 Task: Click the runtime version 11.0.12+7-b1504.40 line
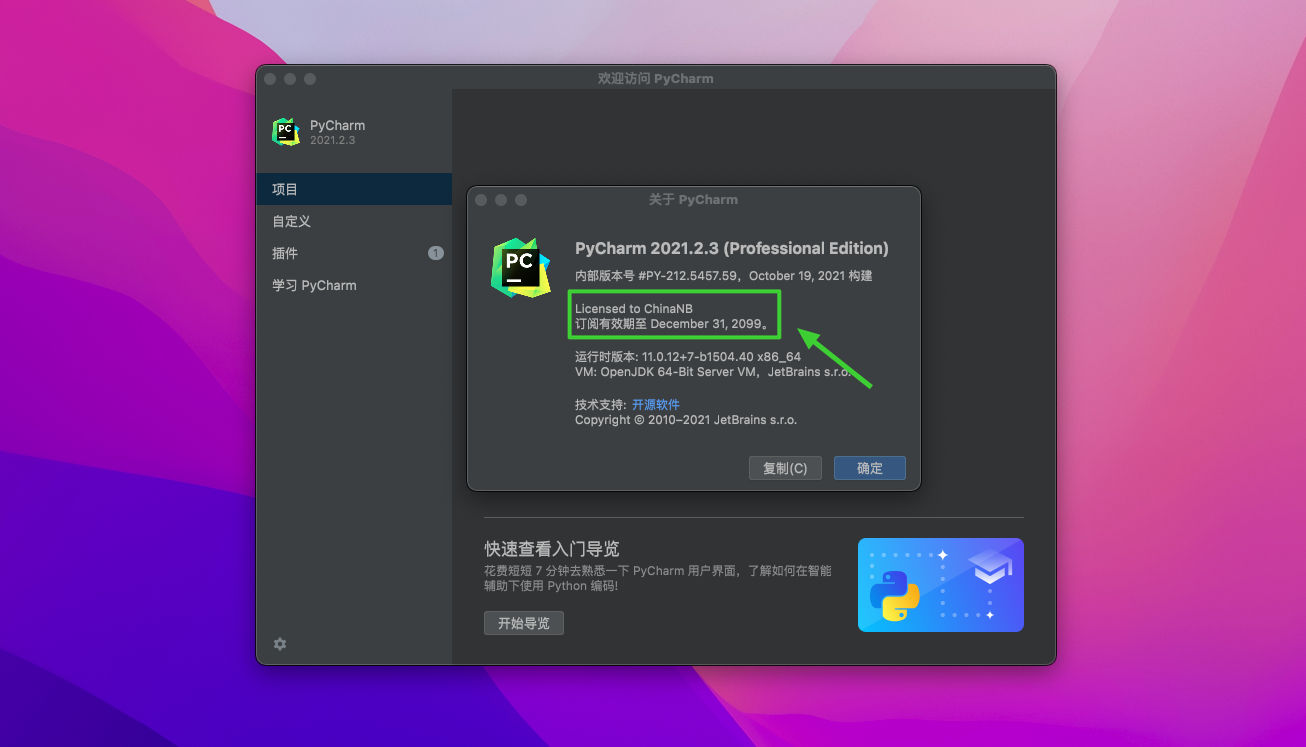[688, 357]
